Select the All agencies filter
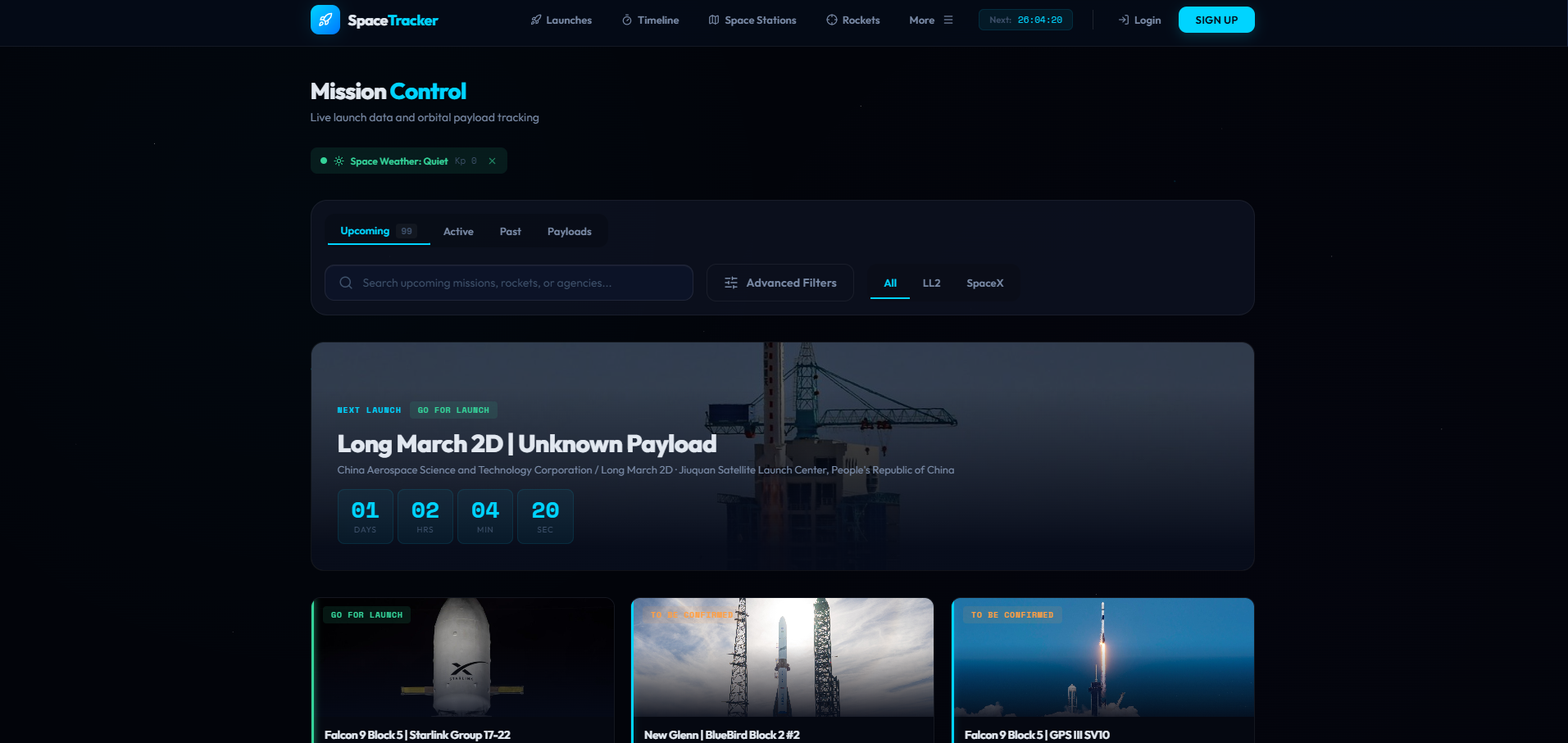This screenshot has height=743, width=1568. (x=890, y=283)
